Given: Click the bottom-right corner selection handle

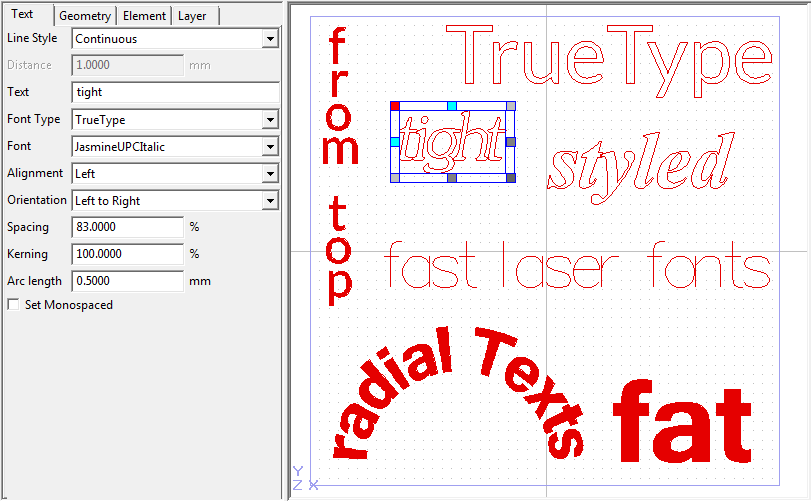Looking at the screenshot, I should (510, 178).
